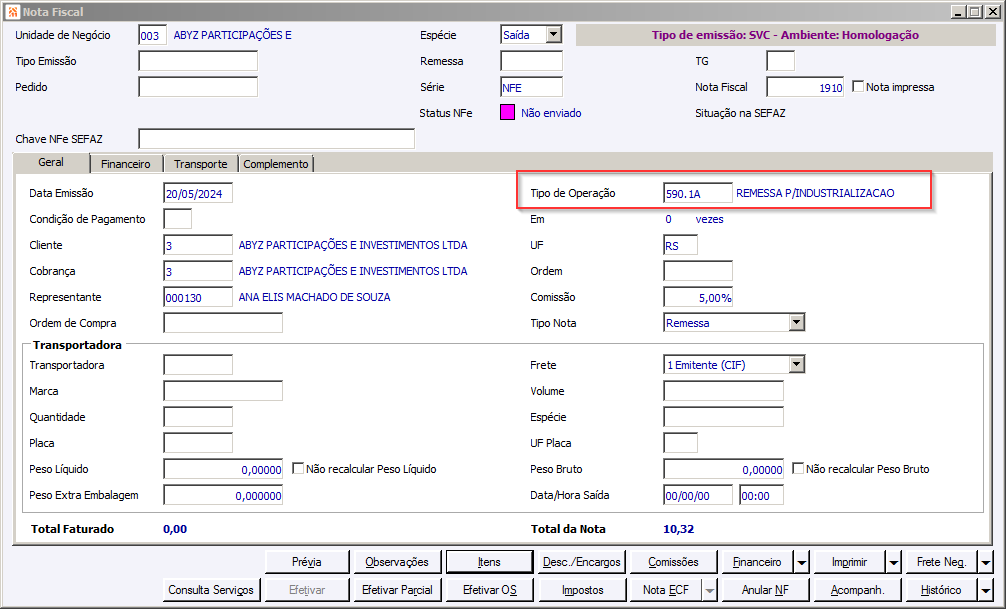Screen dimensions: 1006x609
Task: Click the Unidade de Negócio field 003
Action: coord(153,35)
